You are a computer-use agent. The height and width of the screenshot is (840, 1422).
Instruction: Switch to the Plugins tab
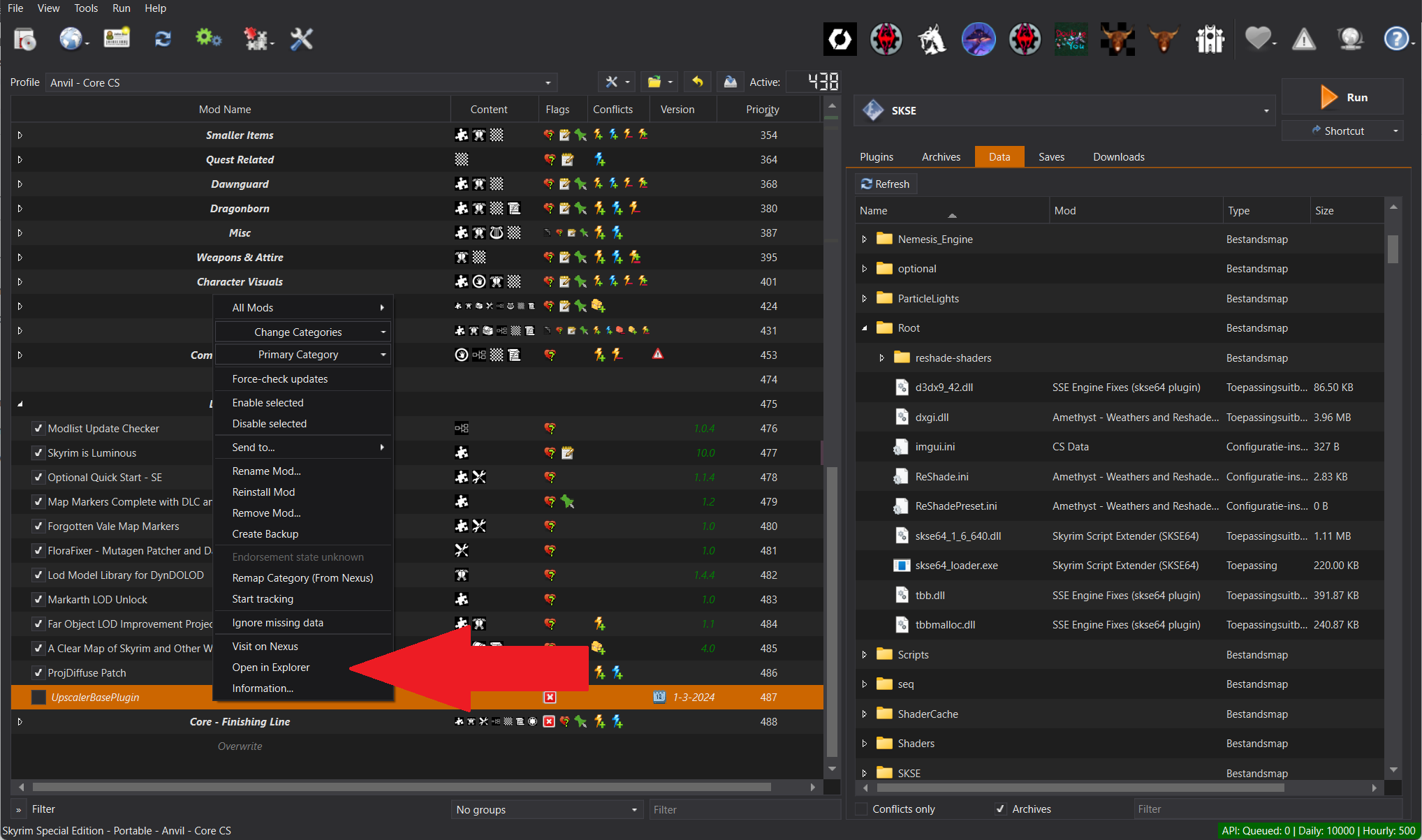coord(877,156)
